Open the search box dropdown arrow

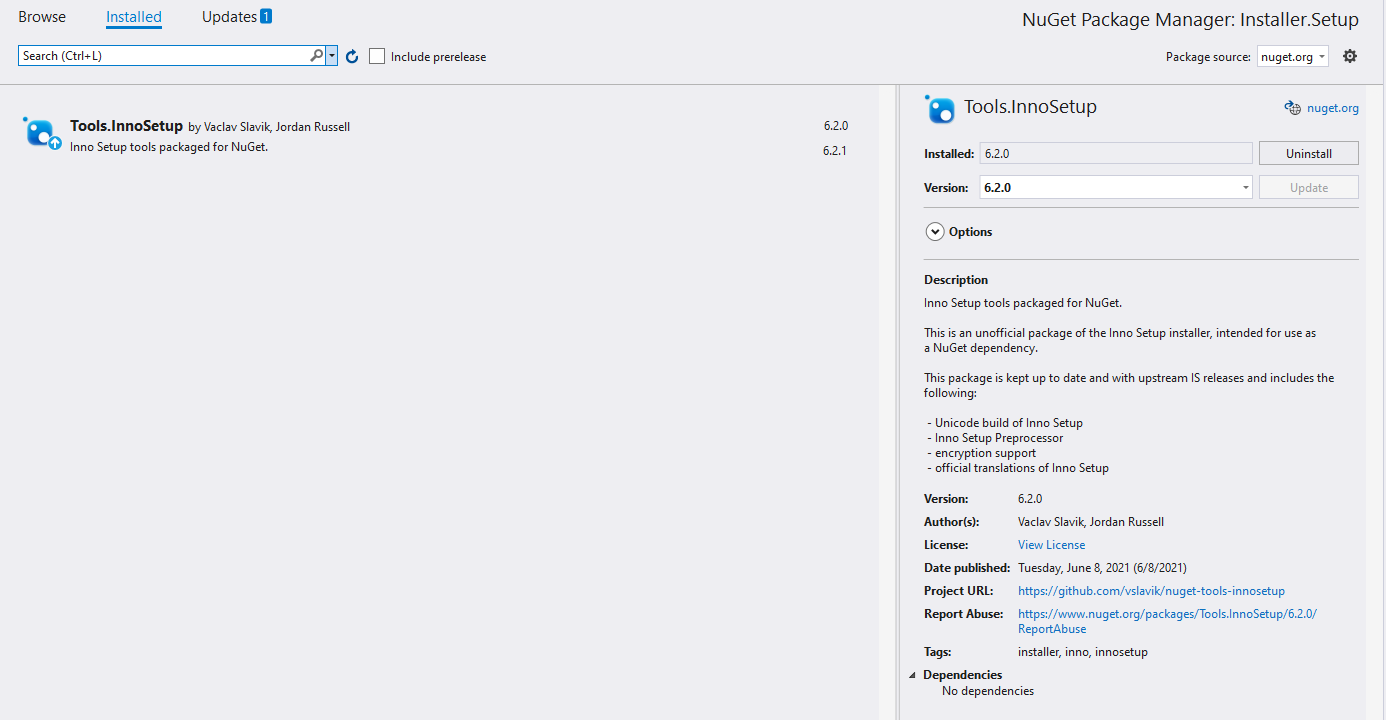(x=331, y=54)
